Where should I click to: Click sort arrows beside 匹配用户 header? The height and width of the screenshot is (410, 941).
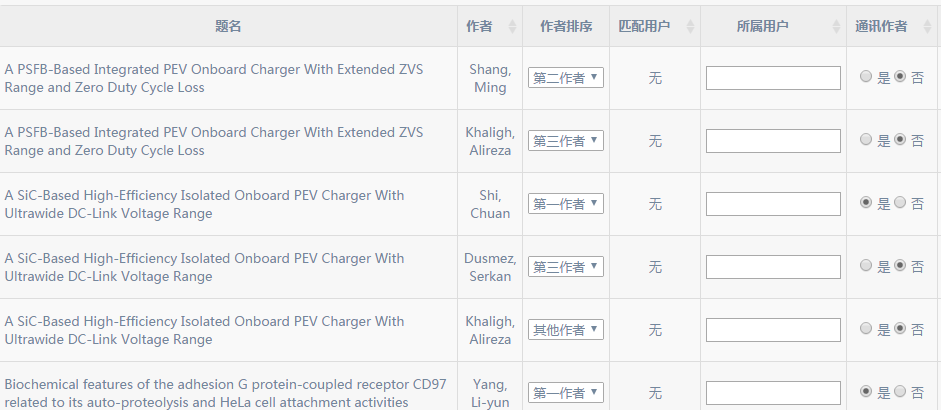point(690,26)
